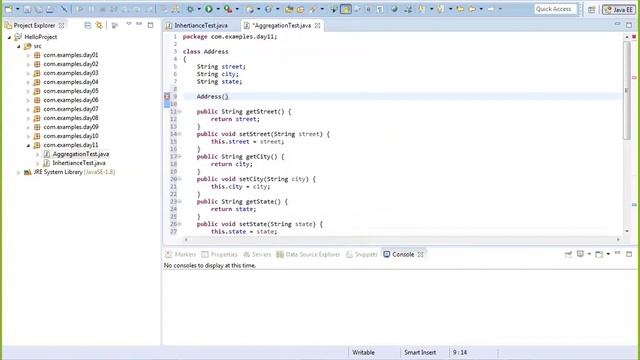Switch to the InhertianceTest.java editor tab

(x=200, y=25)
